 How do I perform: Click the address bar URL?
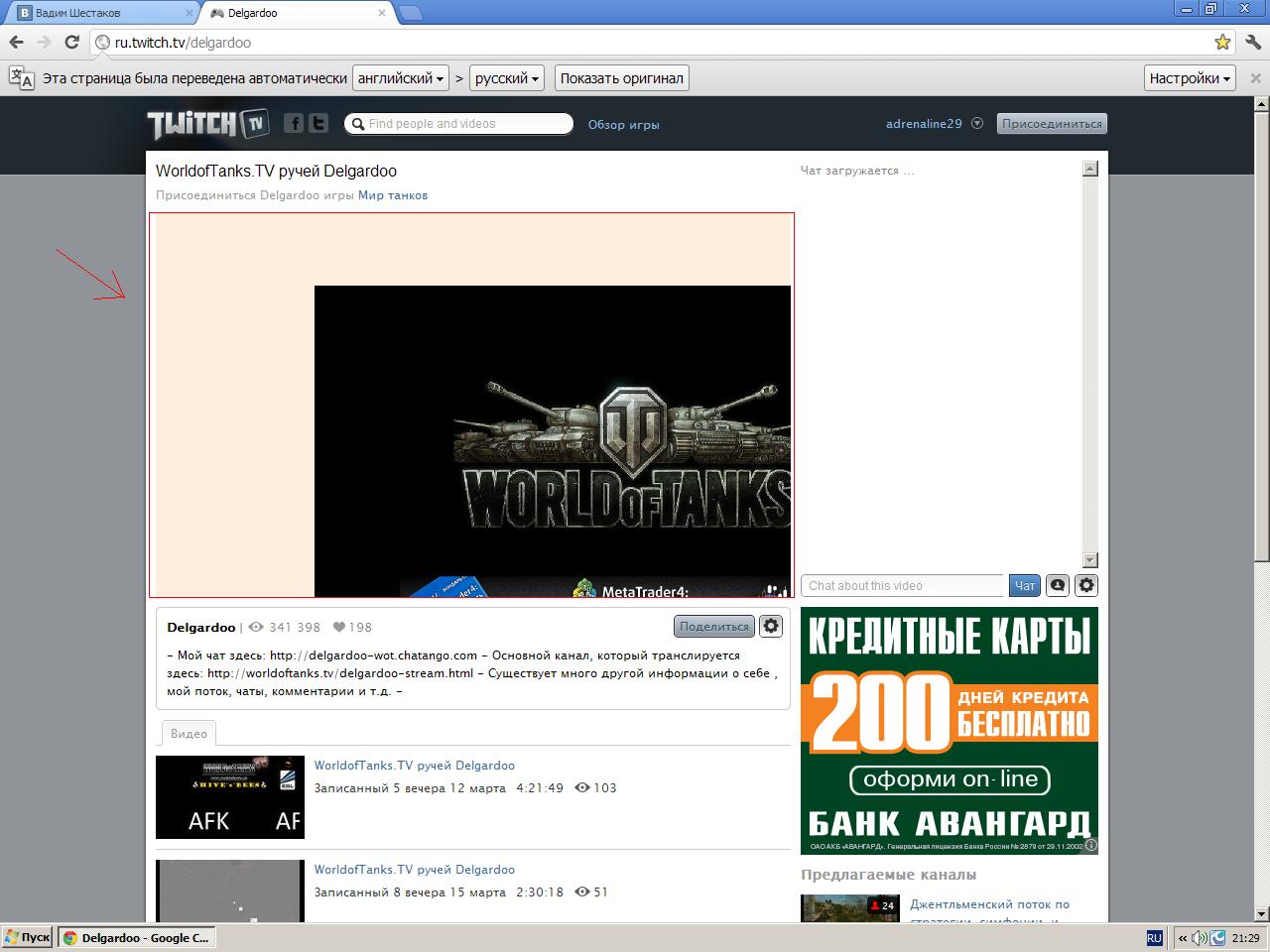183,43
